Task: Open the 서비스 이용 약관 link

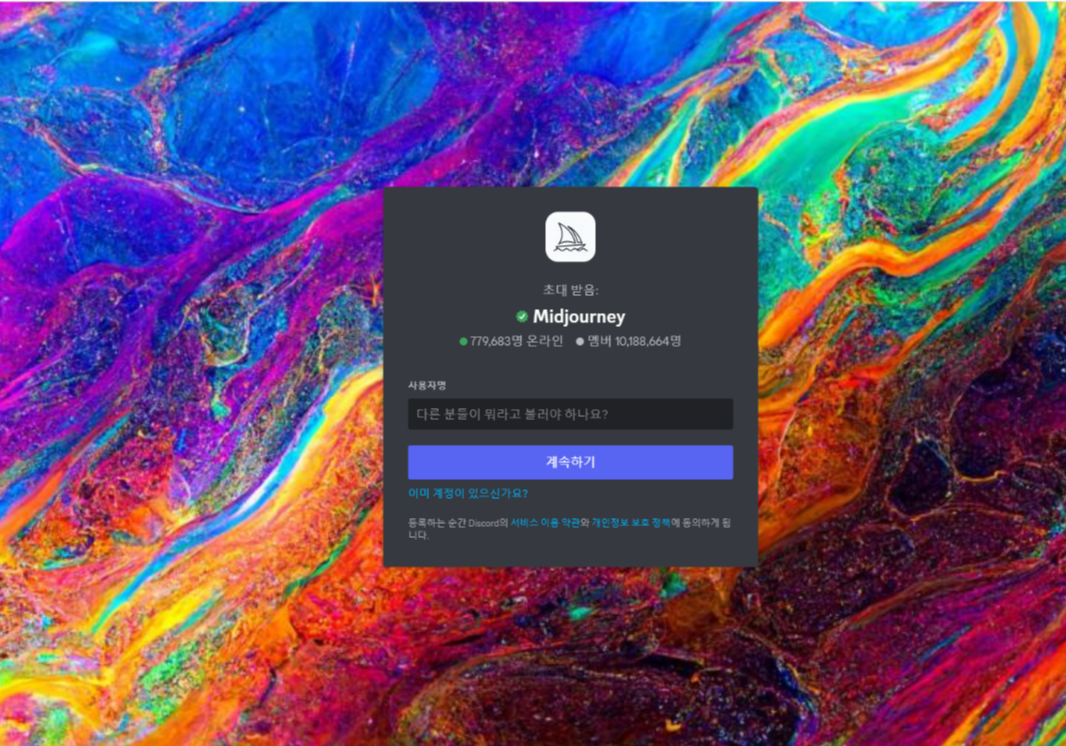Action: (545, 522)
